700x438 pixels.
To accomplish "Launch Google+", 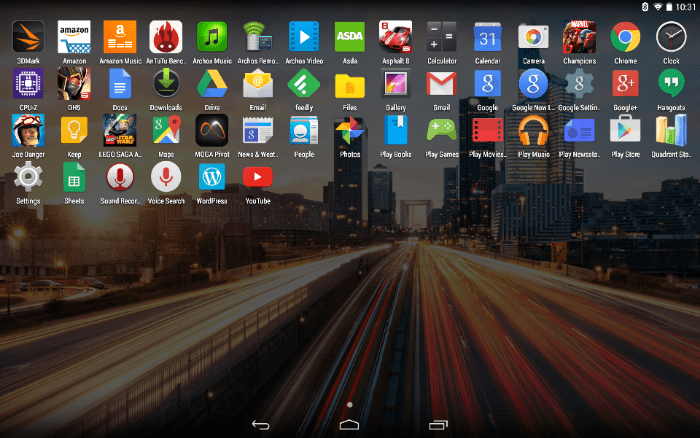I will point(625,83).
